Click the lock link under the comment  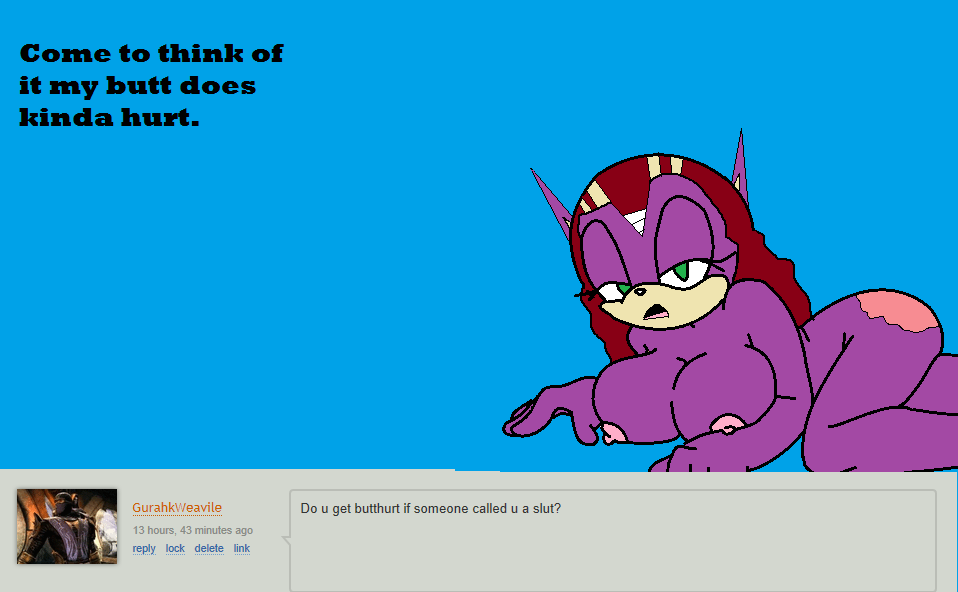(x=175, y=549)
